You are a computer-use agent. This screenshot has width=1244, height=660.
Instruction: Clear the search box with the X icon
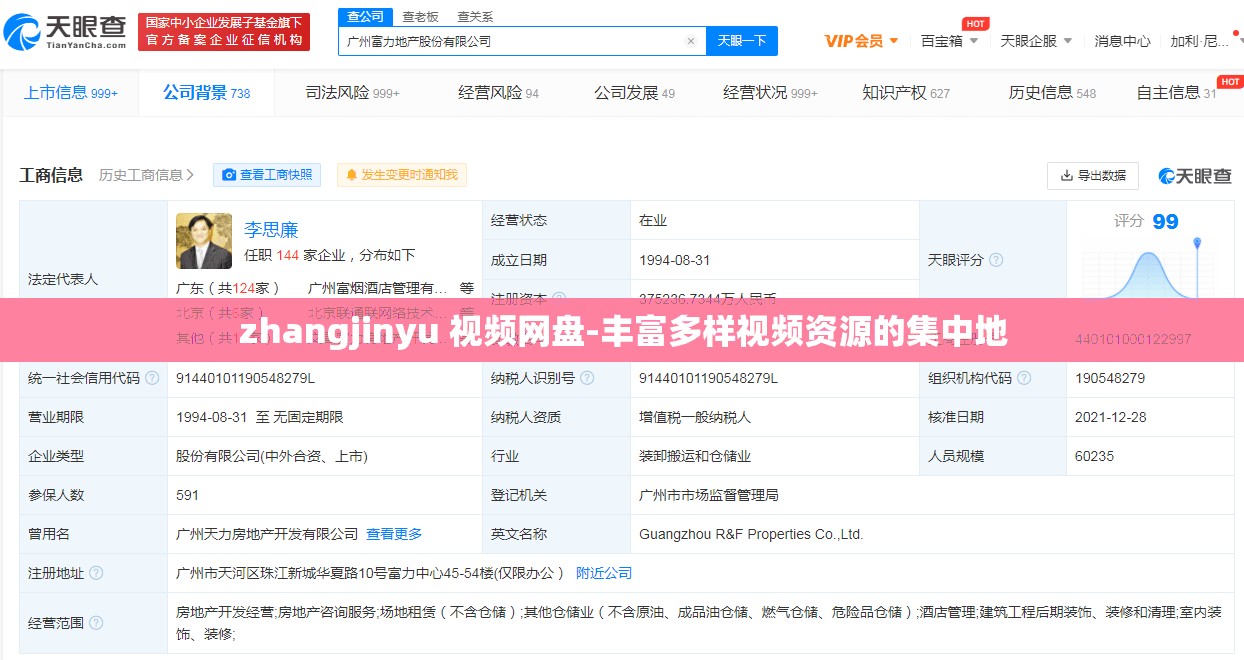pos(690,41)
